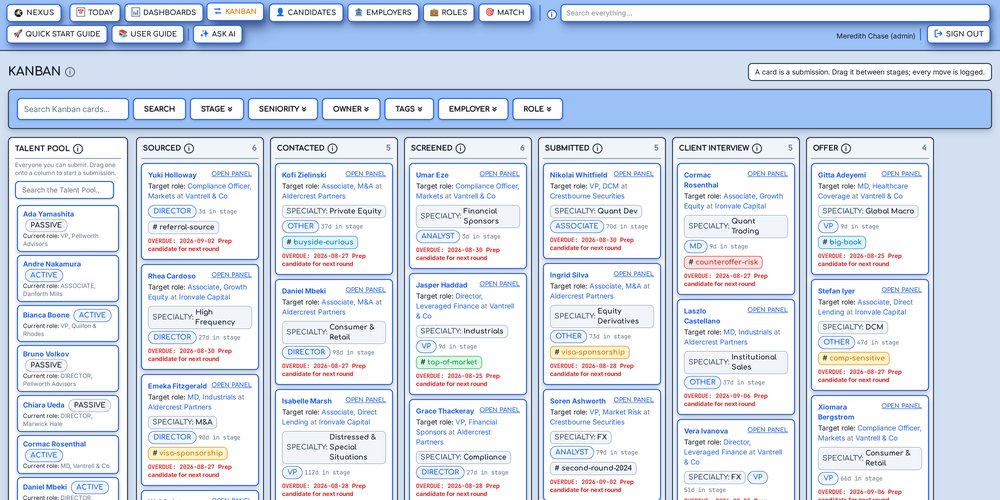Open panel for Xiomara Bergstrom's card
Viewport: 1000px width, 500px height.
pyautogui.click(x=901, y=406)
